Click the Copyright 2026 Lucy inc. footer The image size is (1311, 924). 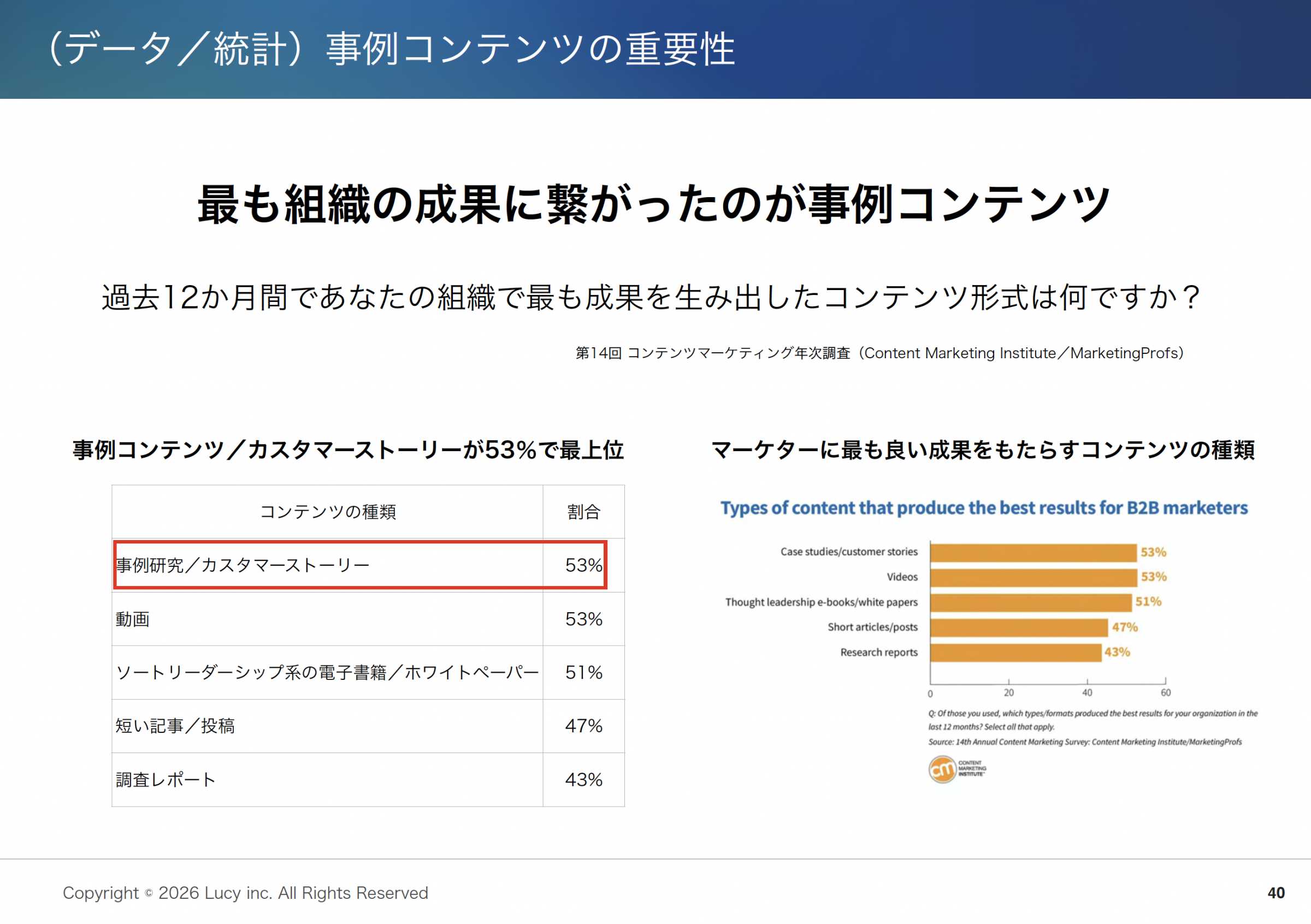[245, 893]
